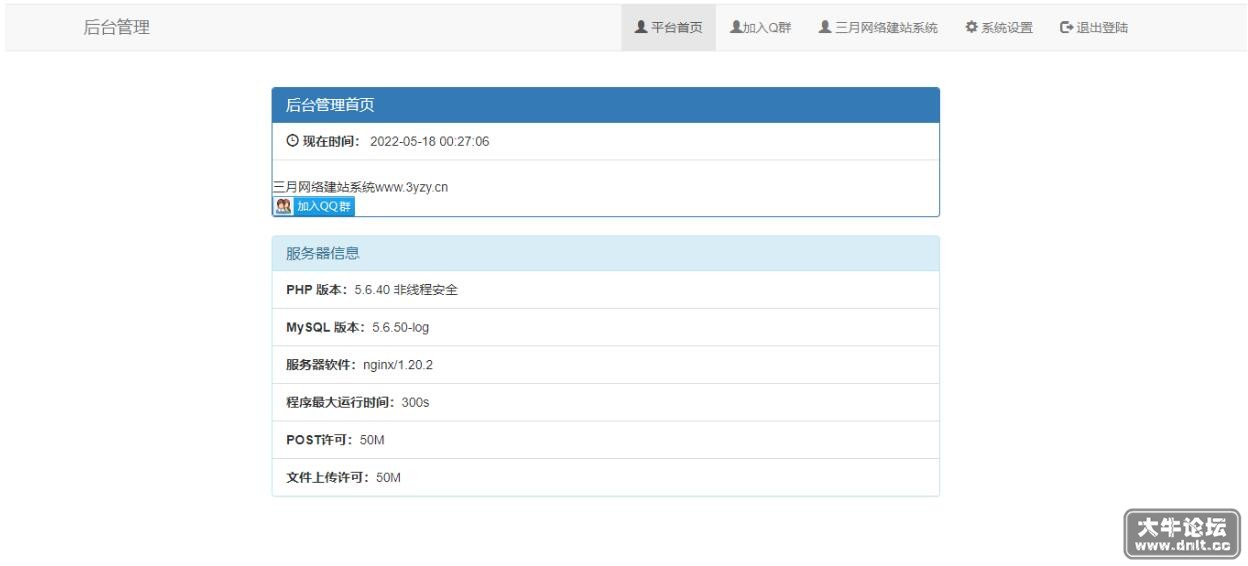1248x566 pixels.
Task: Open the 加入Q群 nav item
Action: tap(760, 28)
